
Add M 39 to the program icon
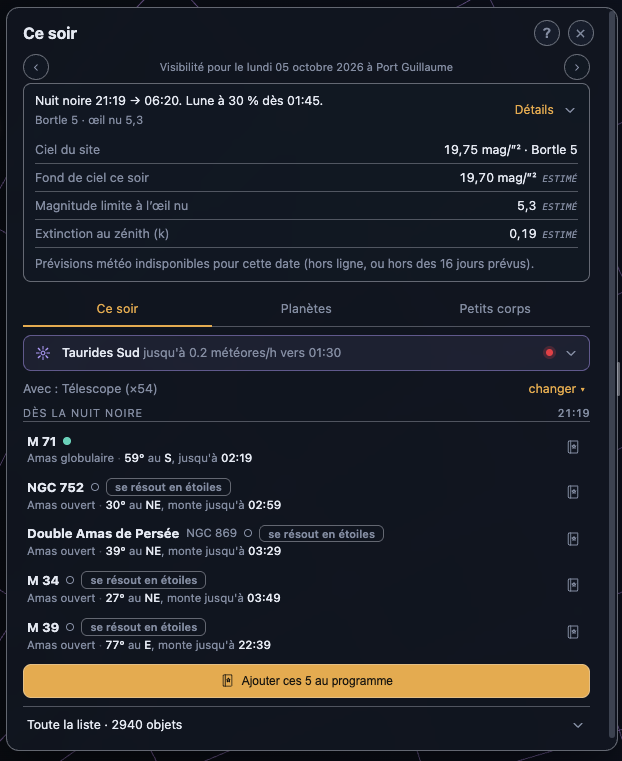(573, 632)
